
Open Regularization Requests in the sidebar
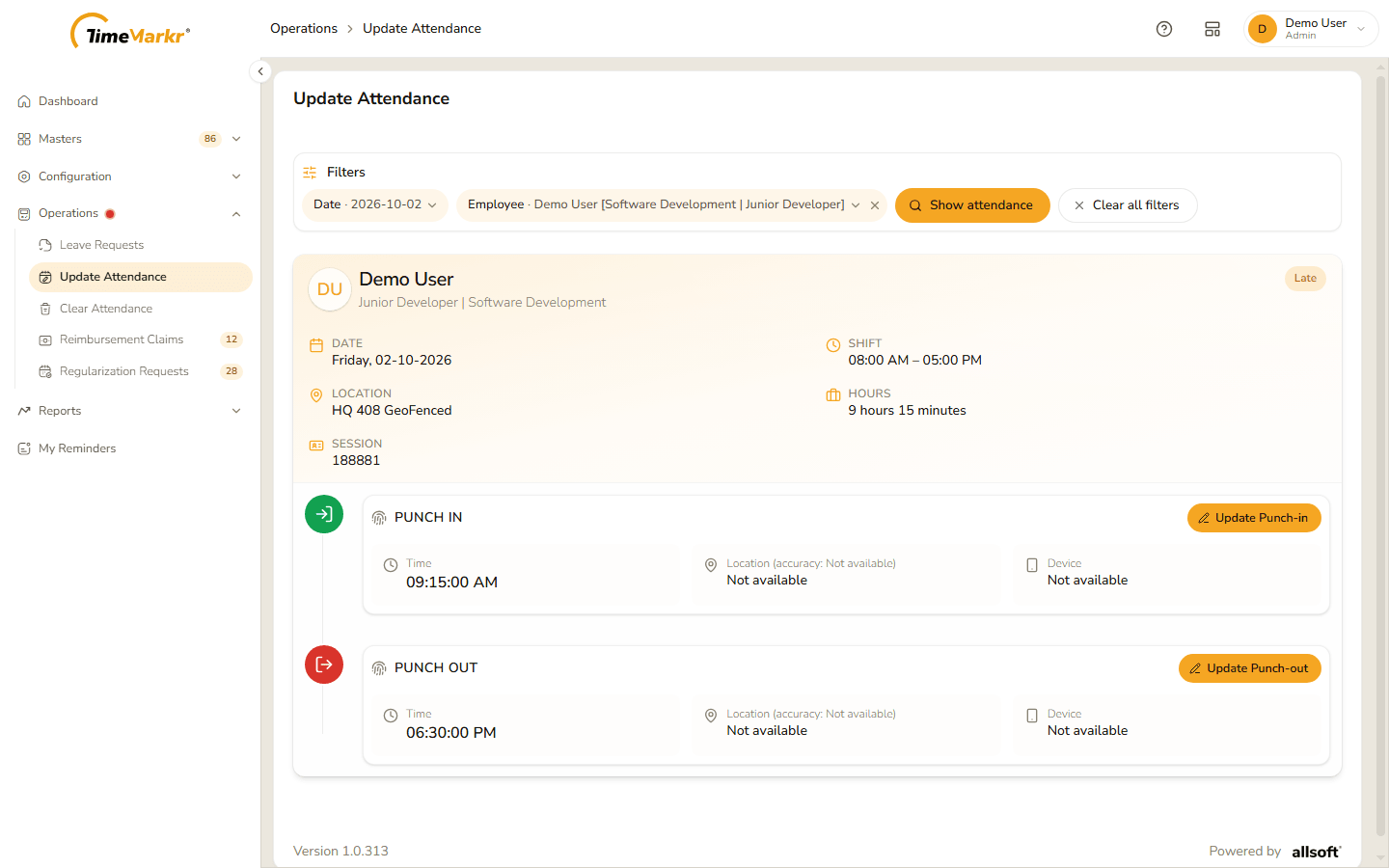coord(141,371)
